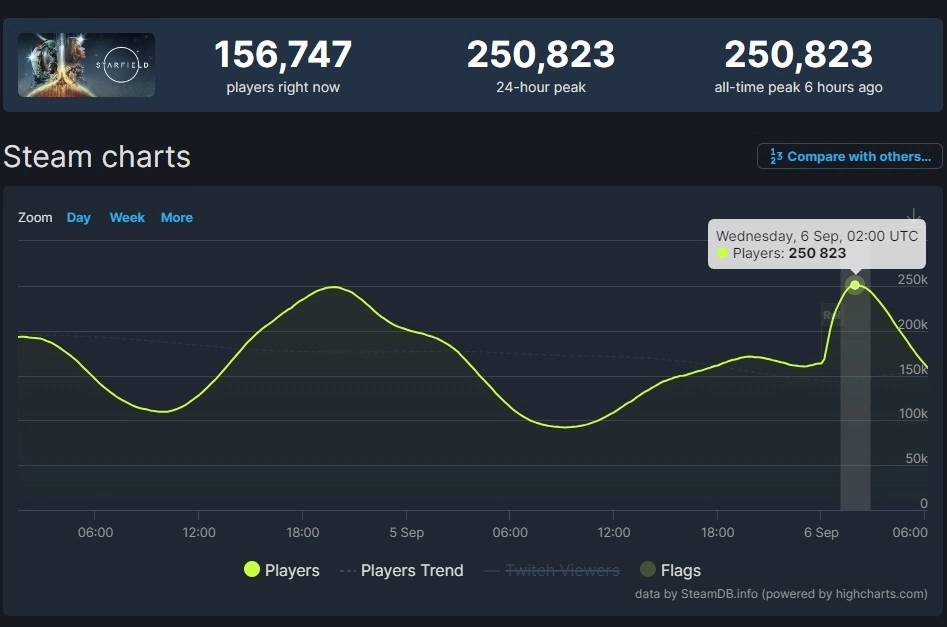The width and height of the screenshot is (947, 627).
Task: Click the all-time peak stat of 250,823
Action: (800, 55)
